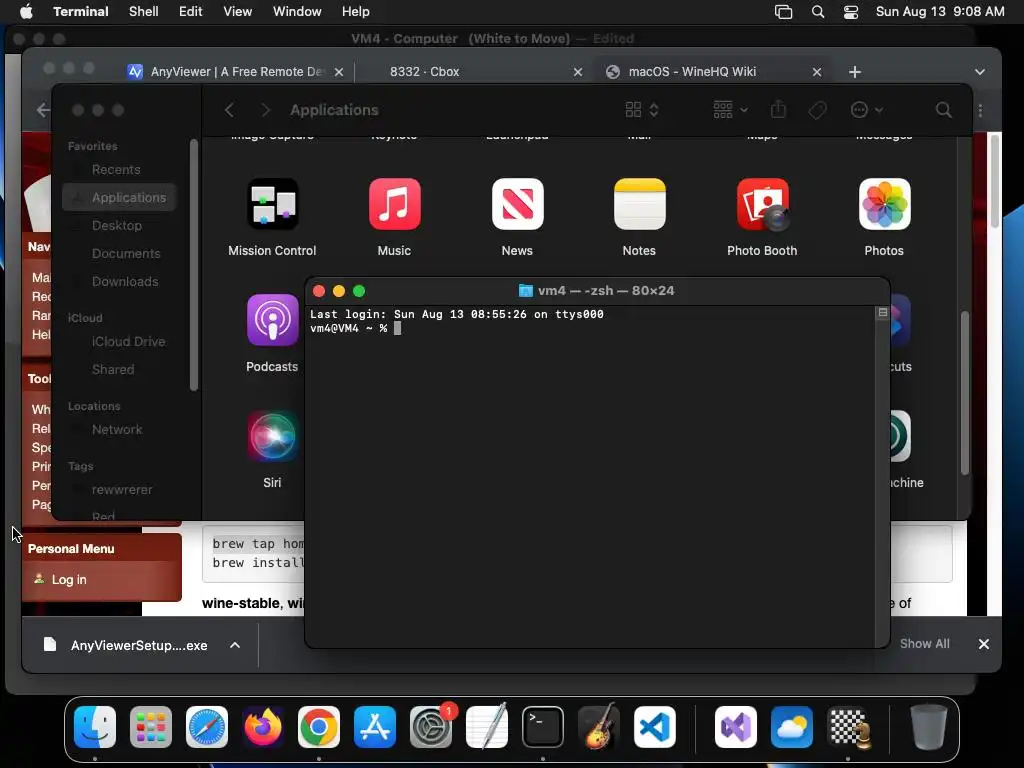
Task: Open the News app icon
Action: [x=517, y=204]
